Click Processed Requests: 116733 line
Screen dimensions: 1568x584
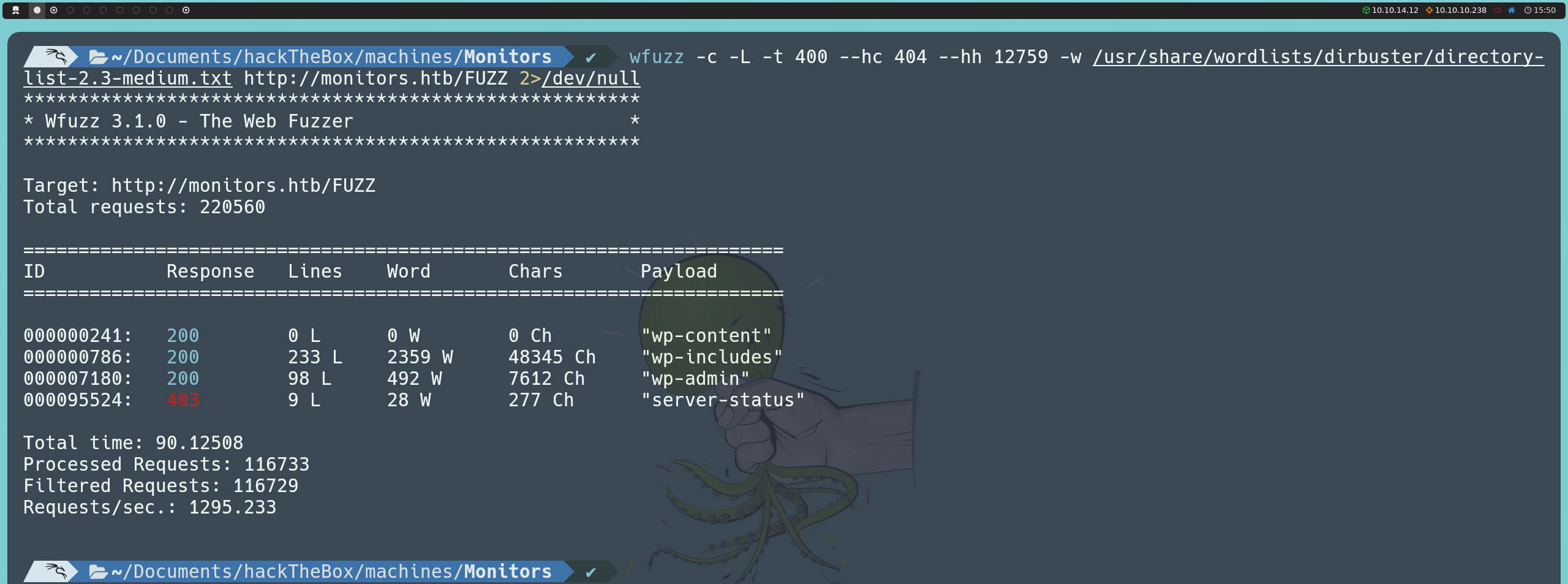pos(166,465)
